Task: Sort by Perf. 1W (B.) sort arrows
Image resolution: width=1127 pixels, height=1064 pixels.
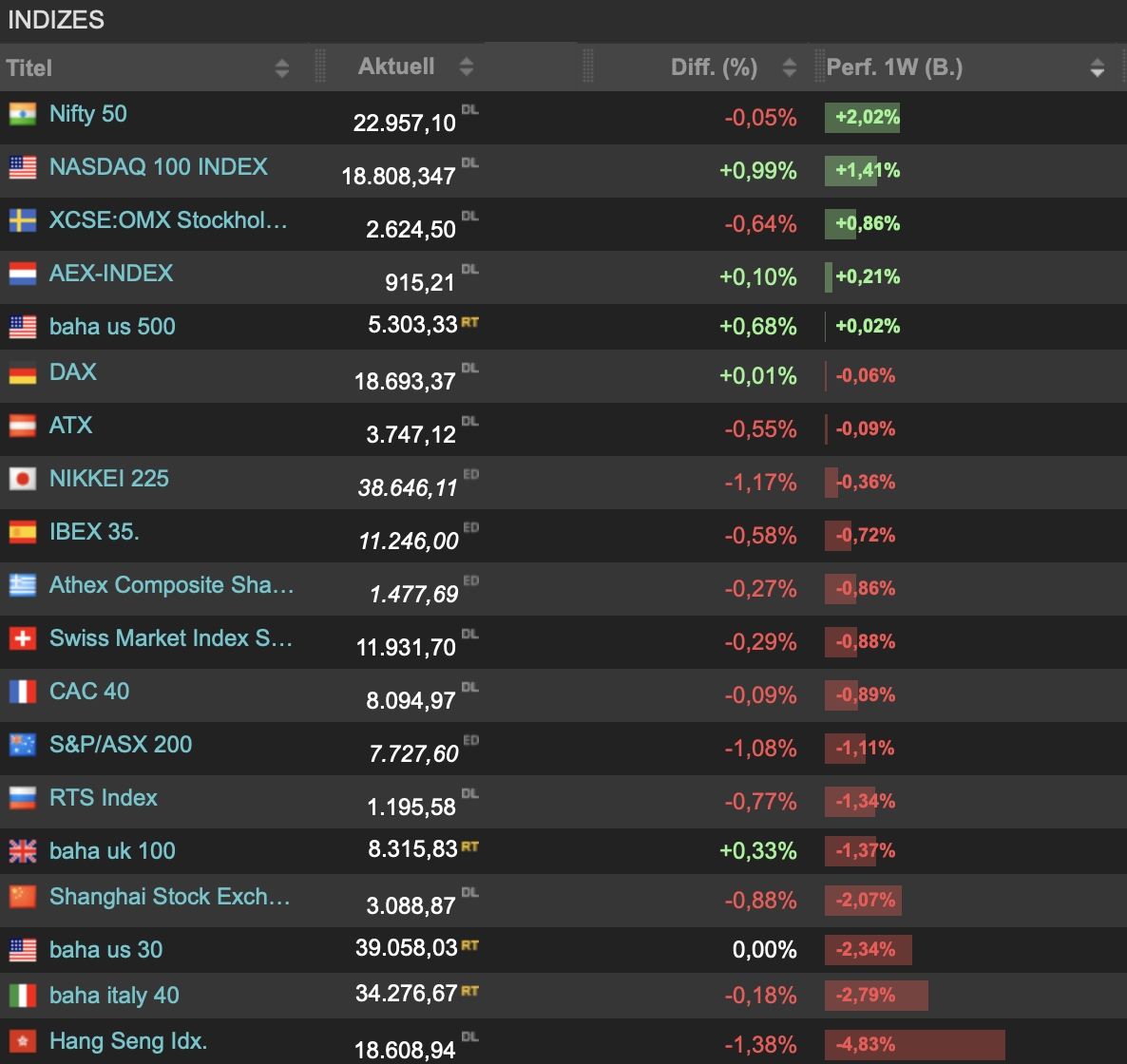Action: click(x=1097, y=67)
